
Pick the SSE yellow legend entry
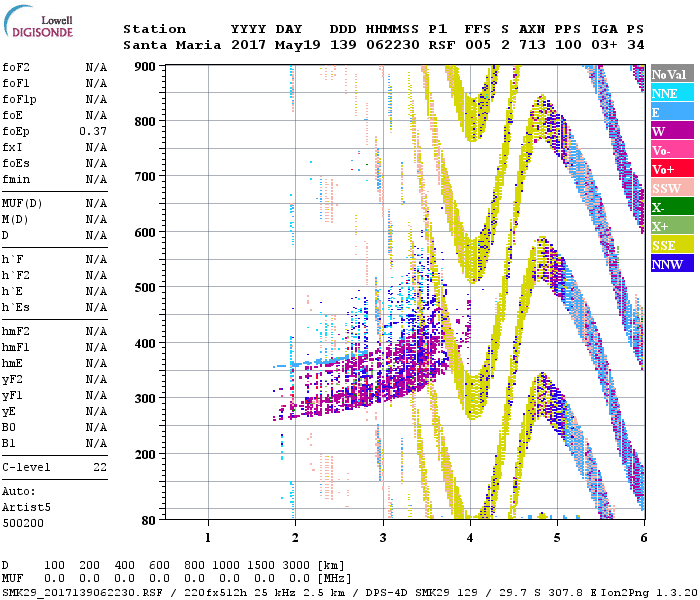(x=671, y=245)
